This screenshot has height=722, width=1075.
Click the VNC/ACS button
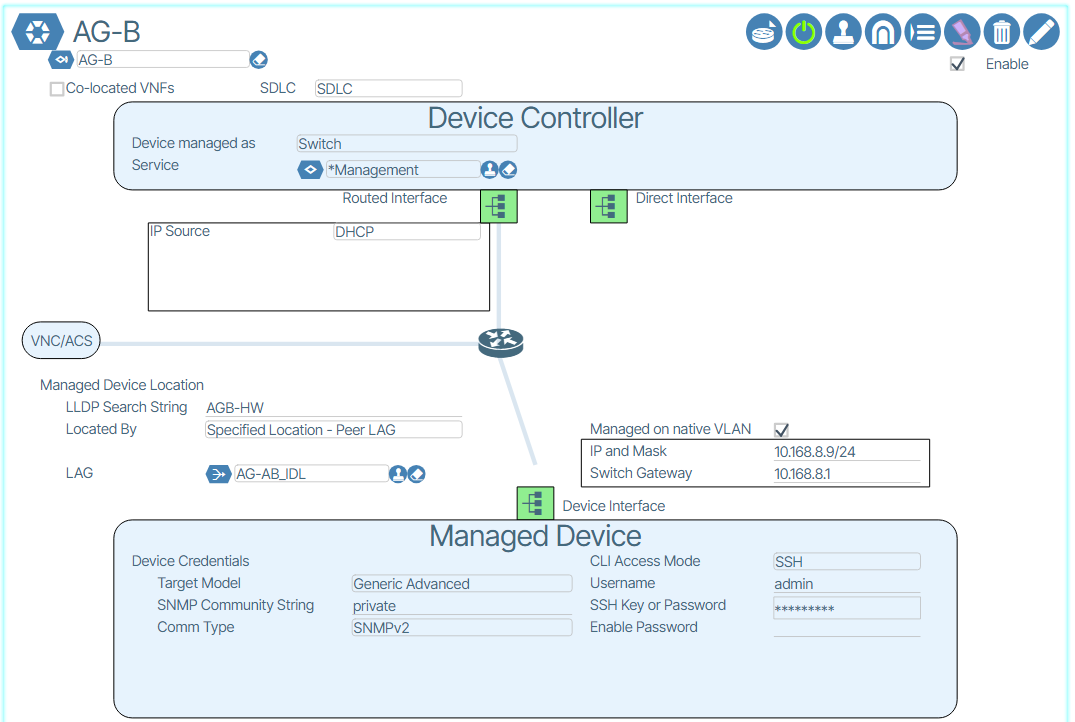[62, 342]
